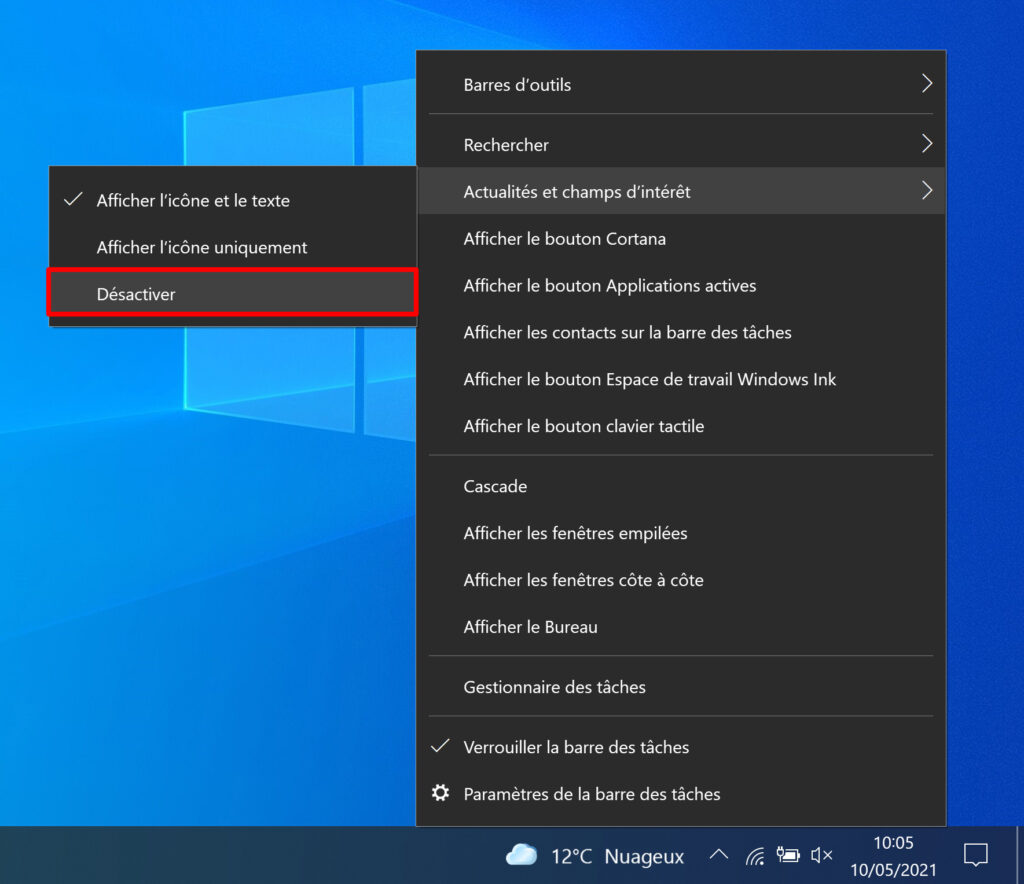The height and width of the screenshot is (884, 1024).
Task: Choose Cascade window arrangement
Action: click(680, 486)
